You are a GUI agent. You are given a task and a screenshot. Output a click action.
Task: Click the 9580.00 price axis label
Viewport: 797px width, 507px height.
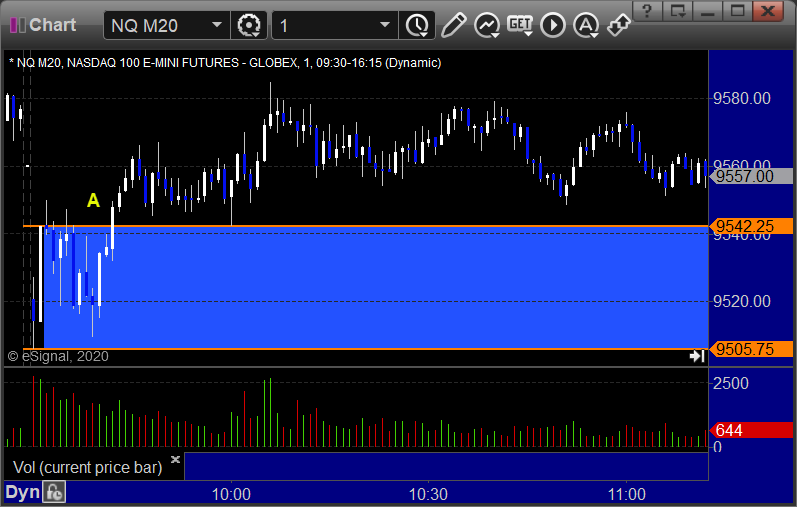742,98
